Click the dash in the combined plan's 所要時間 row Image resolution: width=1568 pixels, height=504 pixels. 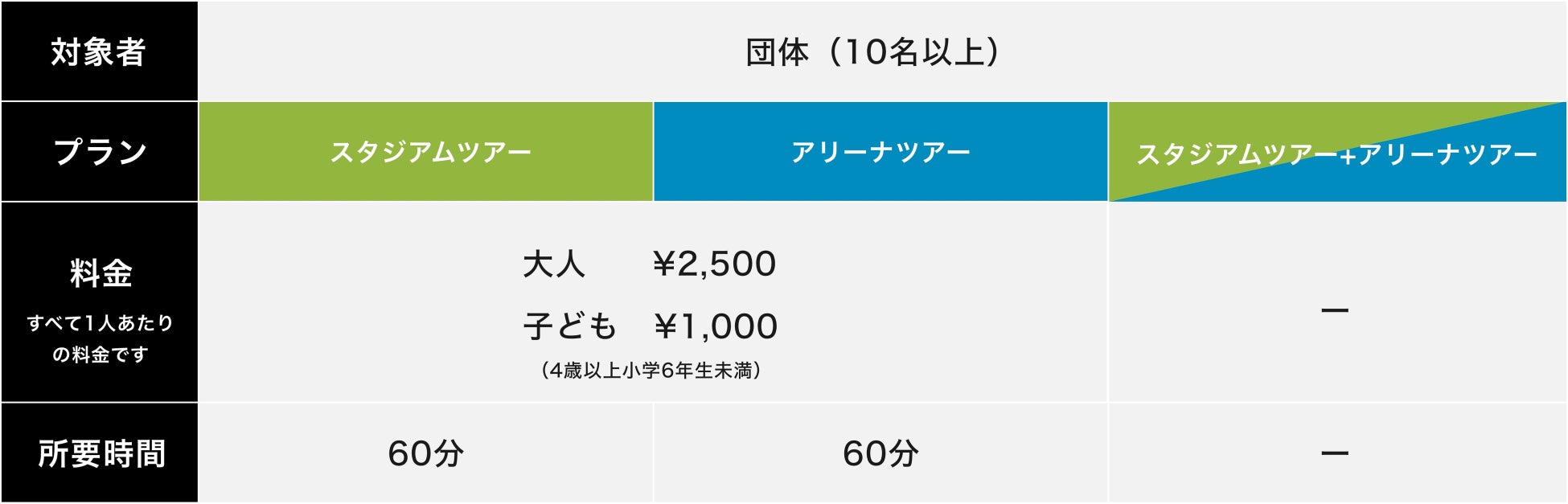(1335, 454)
